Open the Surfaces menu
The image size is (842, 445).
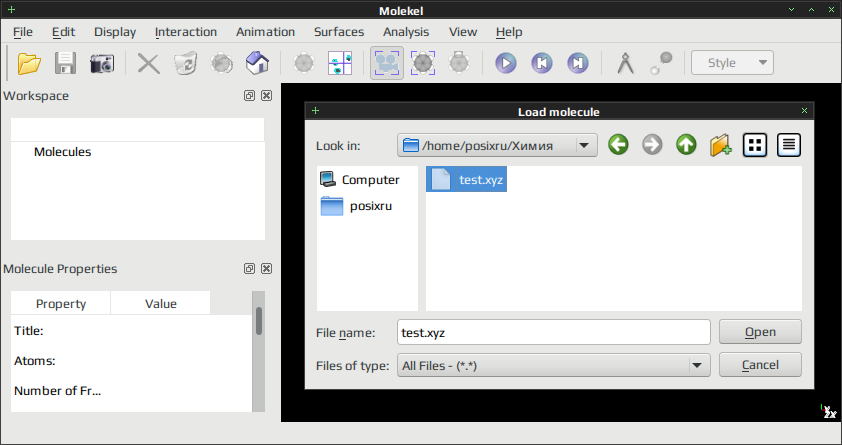tap(339, 32)
